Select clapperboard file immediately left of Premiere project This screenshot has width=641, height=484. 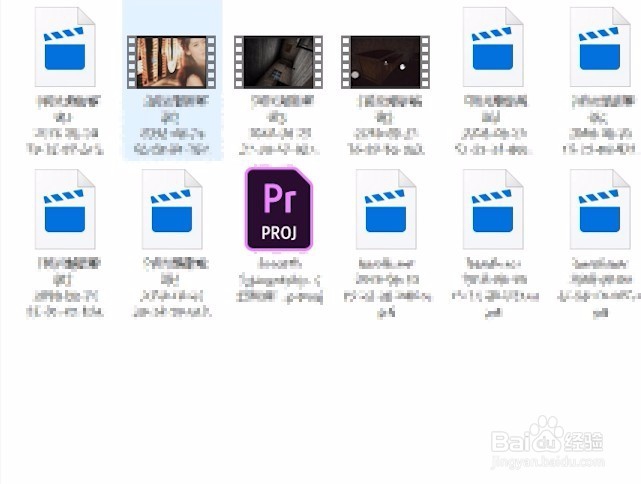(x=172, y=209)
